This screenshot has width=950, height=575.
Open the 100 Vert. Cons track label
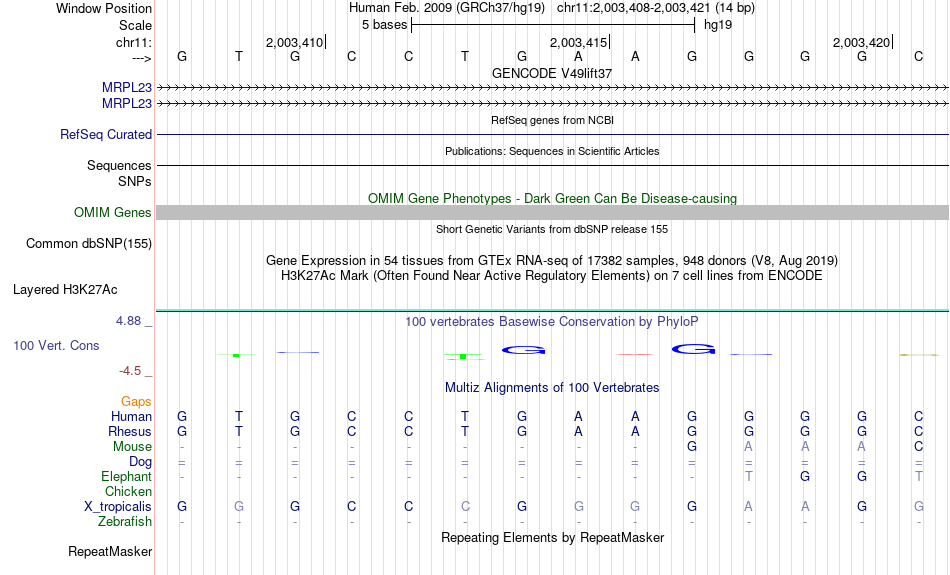56,345
